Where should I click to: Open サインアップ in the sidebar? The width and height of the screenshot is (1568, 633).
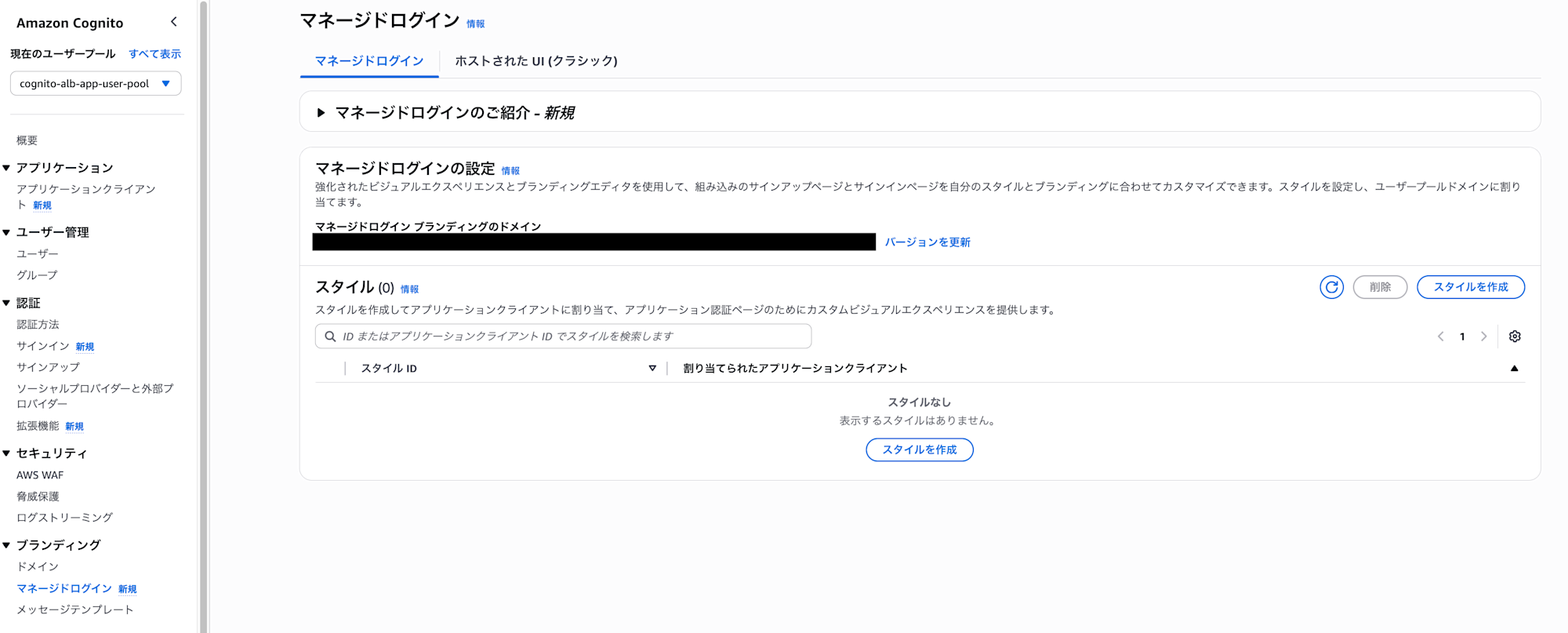coord(49,367)
